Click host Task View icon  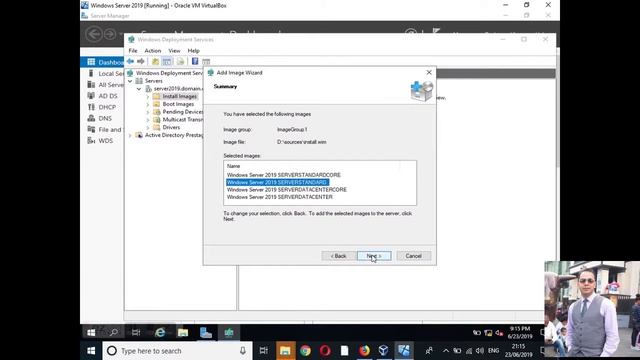click(x=264, y=351)
